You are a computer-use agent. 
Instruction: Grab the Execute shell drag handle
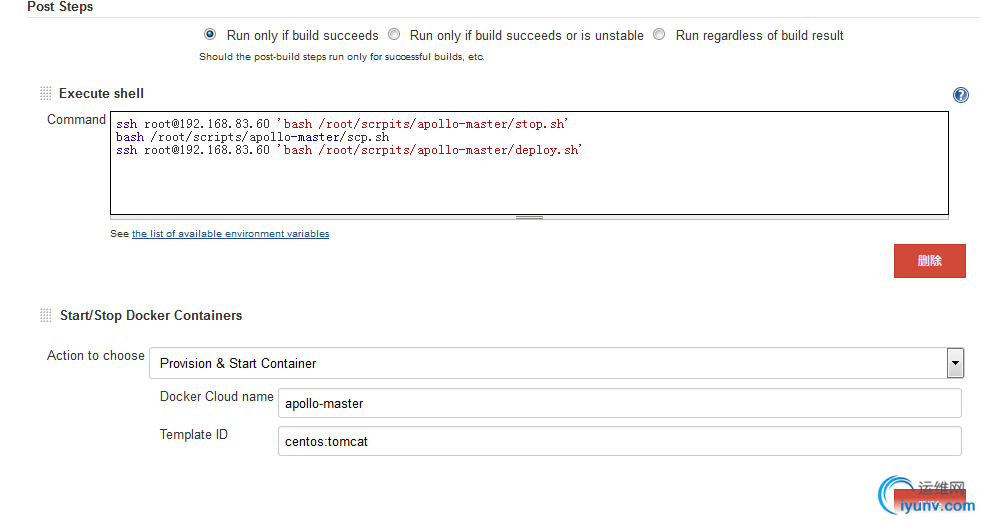click(46, 93)
